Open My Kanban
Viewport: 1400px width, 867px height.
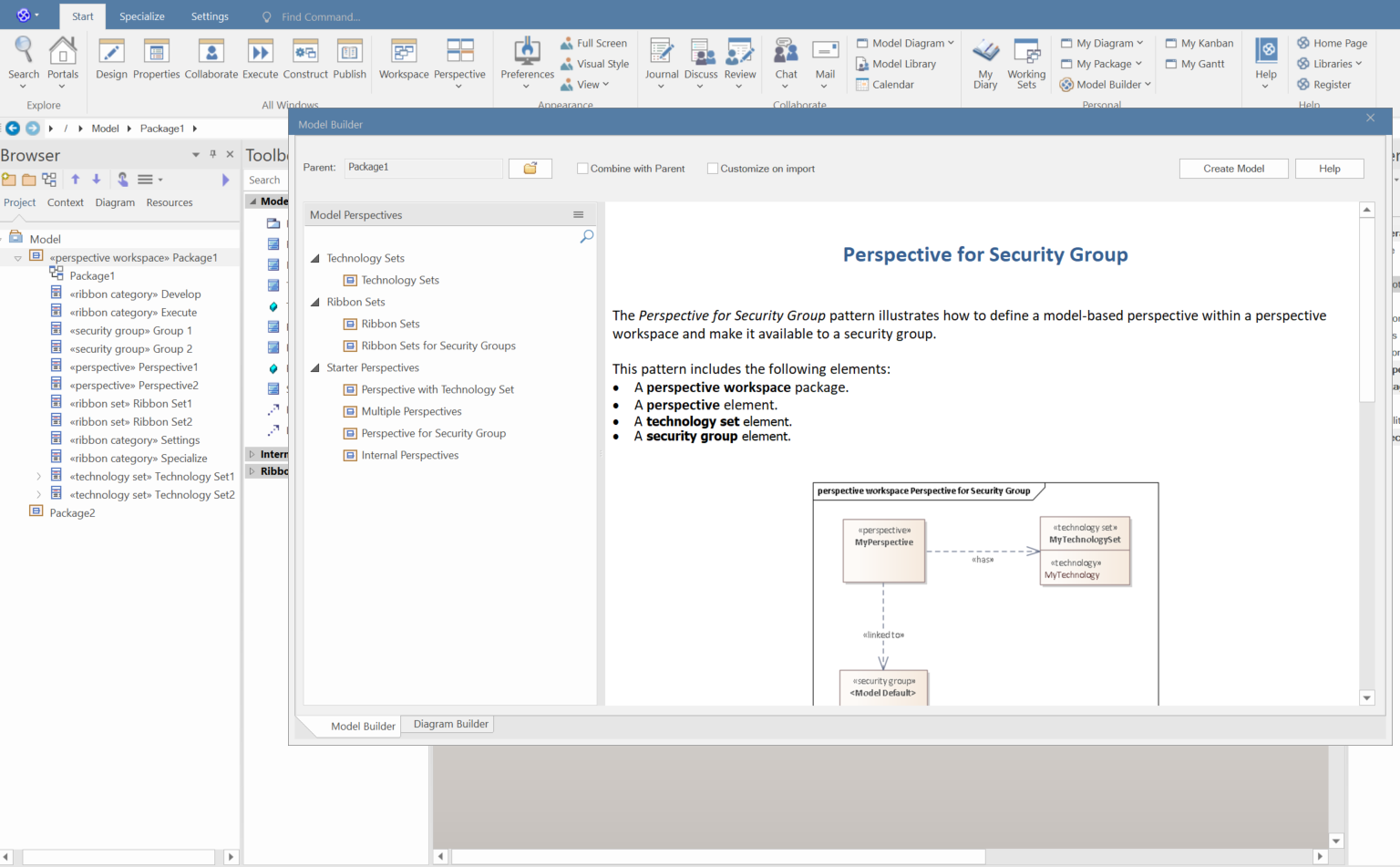(x=1199, y=43)
